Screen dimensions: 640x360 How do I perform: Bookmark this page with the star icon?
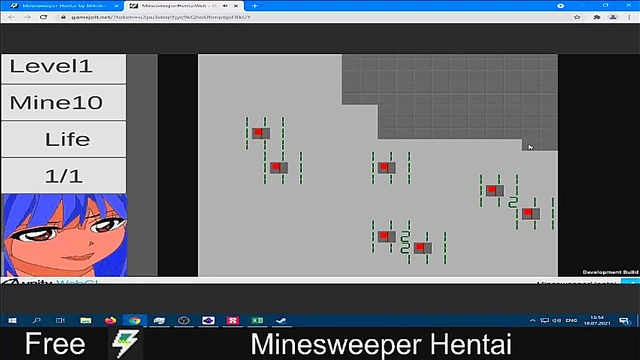[577, 17]
